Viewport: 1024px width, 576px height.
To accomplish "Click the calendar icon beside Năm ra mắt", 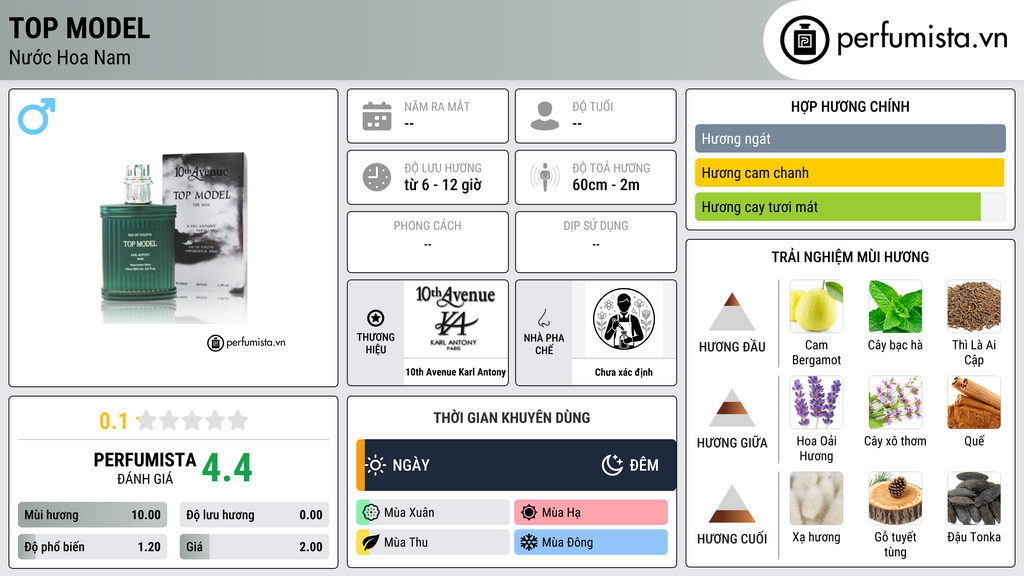I will click(377, 116).
